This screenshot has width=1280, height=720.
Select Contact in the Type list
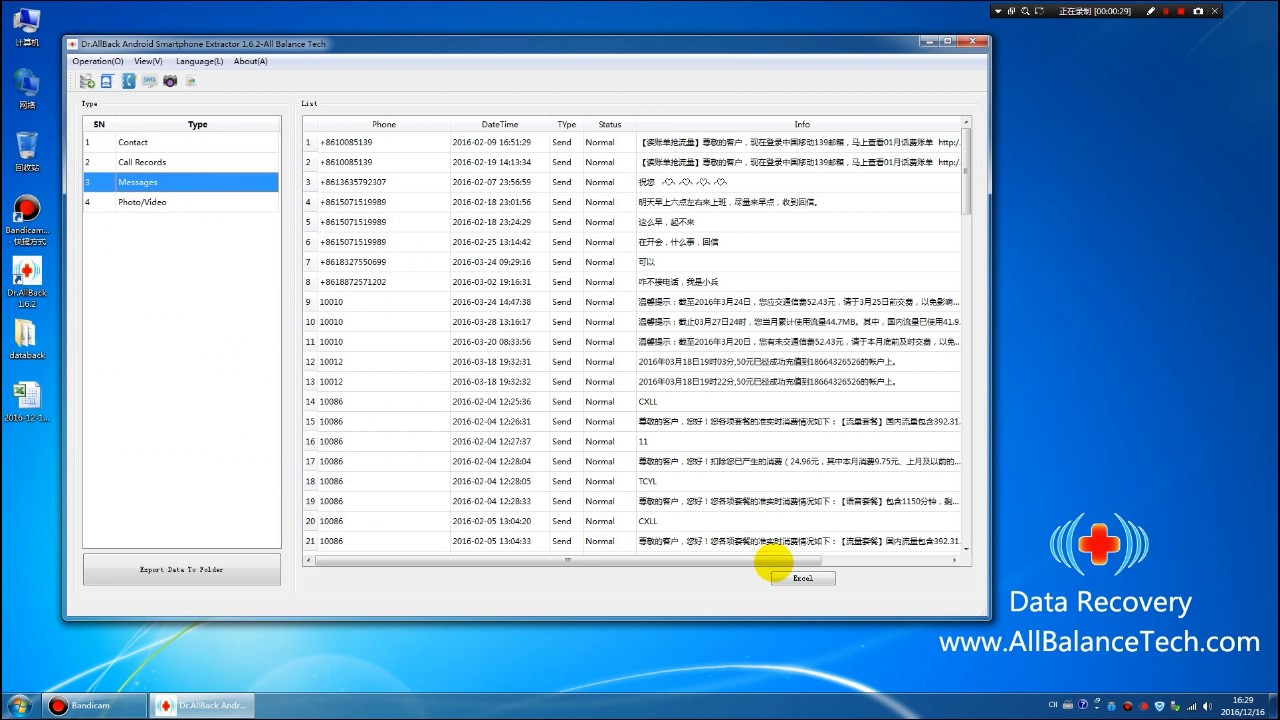[181, 142]
